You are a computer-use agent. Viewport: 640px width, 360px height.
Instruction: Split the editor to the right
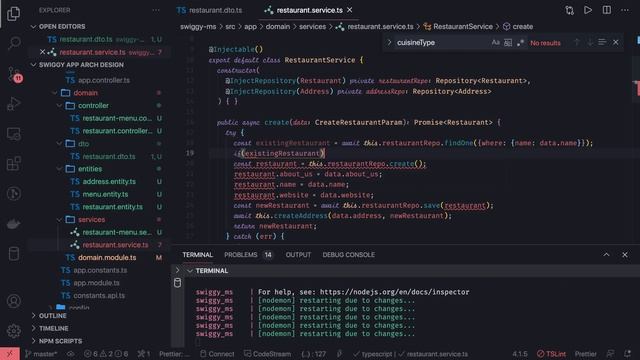(x=607, y=10)
